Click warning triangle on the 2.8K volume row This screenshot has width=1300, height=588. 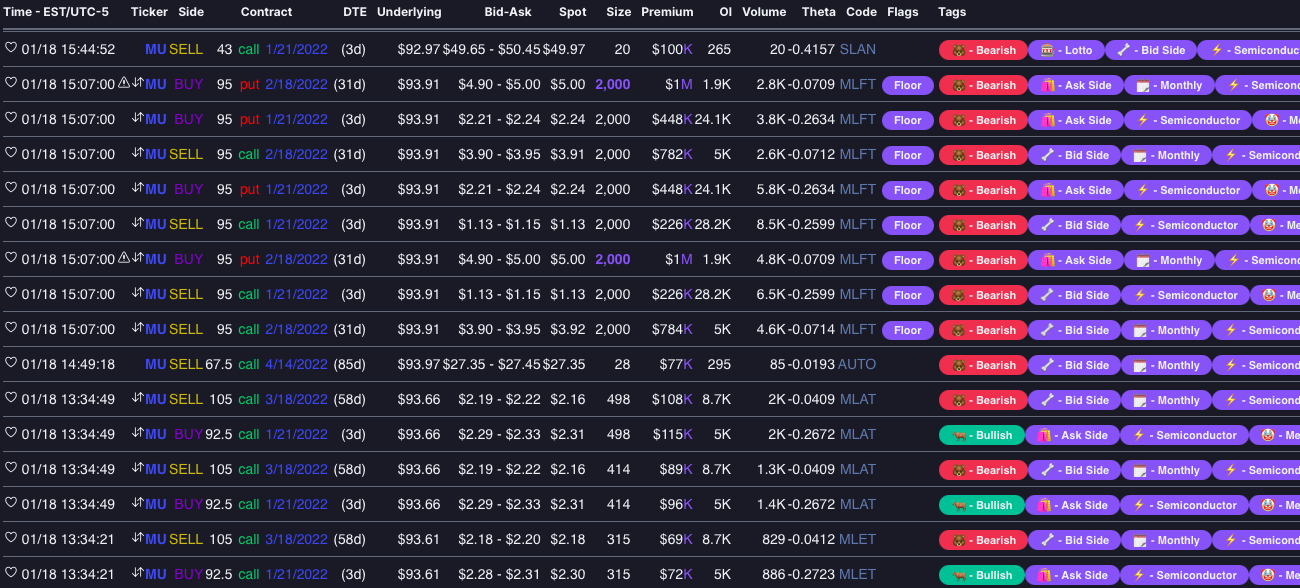(124, 84)
